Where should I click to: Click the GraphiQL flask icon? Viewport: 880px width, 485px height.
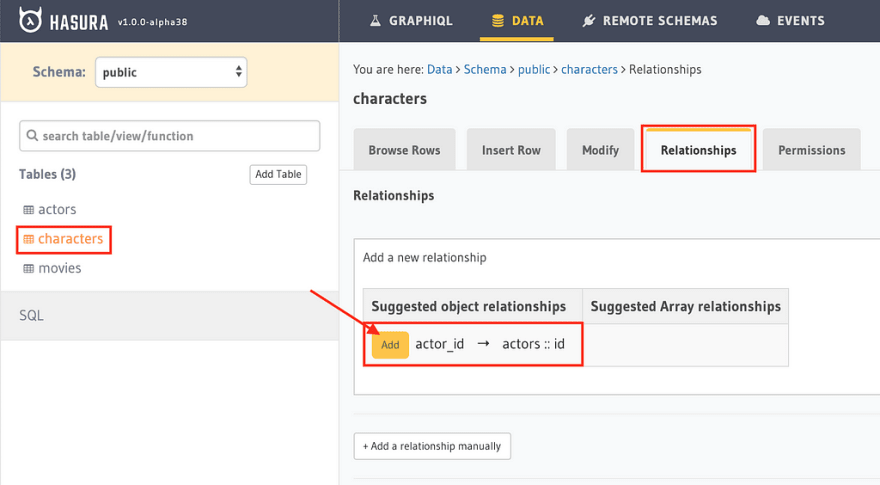[x=375, y=21]
